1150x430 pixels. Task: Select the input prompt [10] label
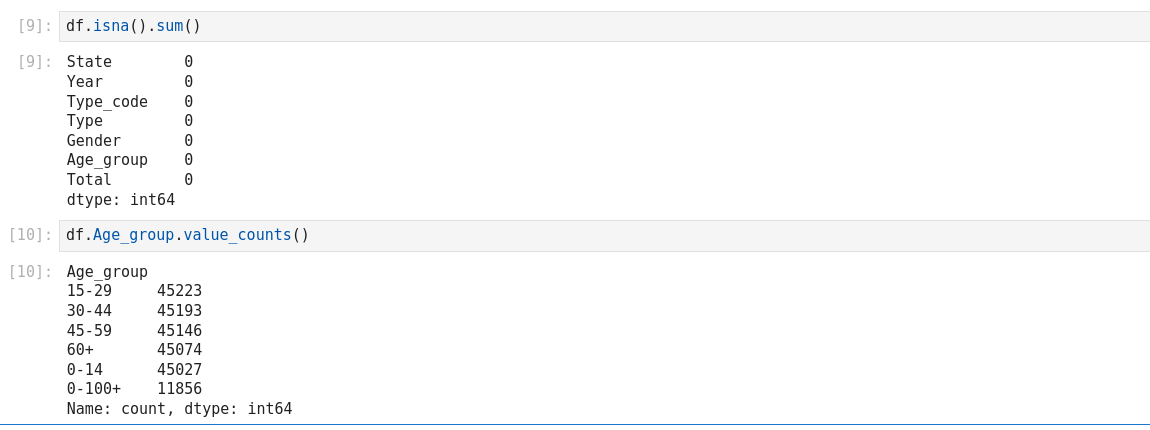31,235
